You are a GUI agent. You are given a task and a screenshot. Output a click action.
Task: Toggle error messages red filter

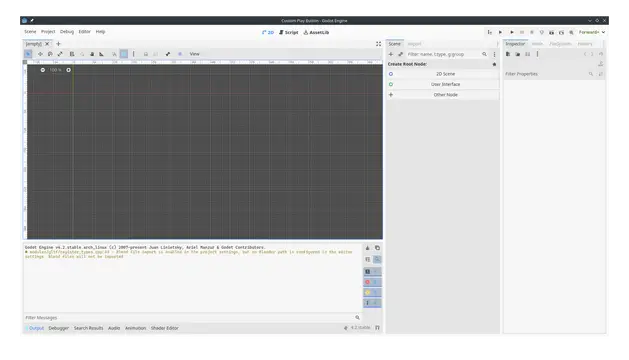pos(372,282)
